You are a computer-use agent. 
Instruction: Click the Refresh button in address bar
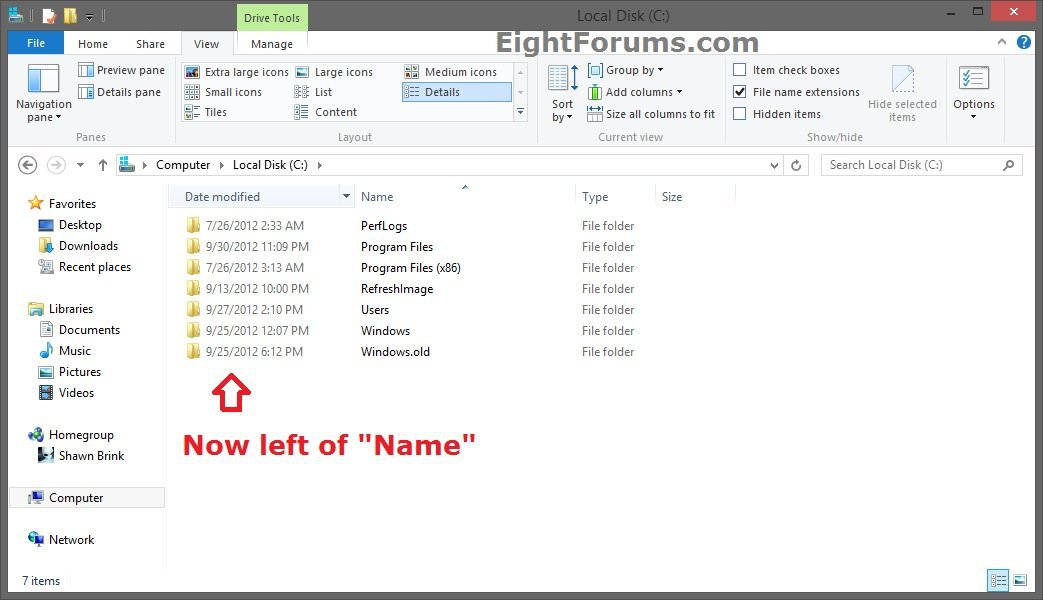[x=796, y=166]
